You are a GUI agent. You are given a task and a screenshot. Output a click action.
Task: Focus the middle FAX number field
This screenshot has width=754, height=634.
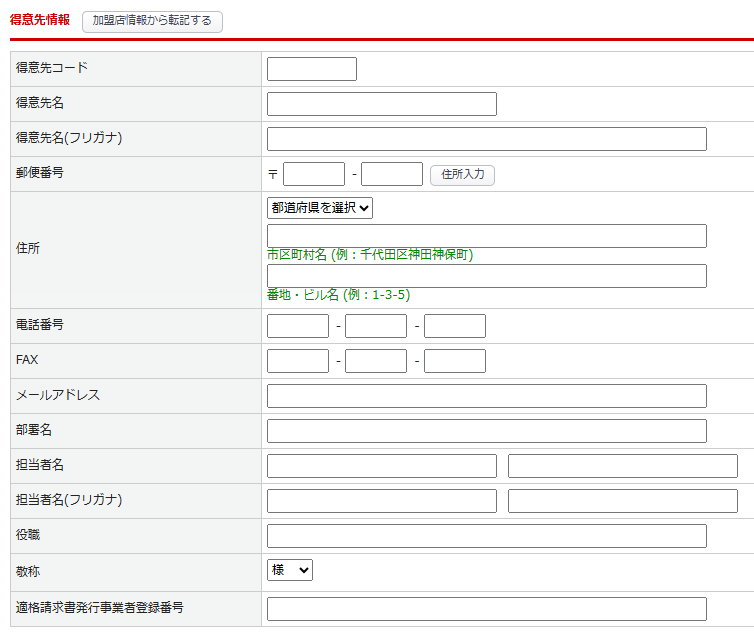[x=376, y=361]
